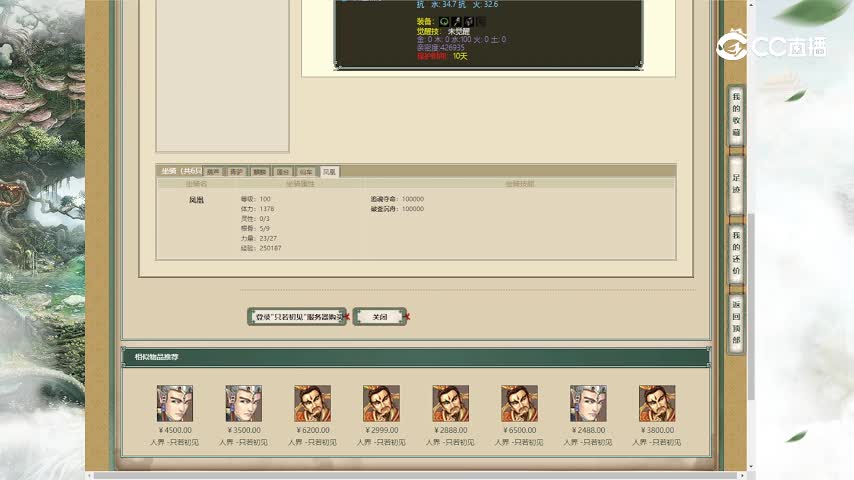Image resolution: width=854 pixels, height=480 pixels.
Task: Click the login to server purchase button
Action: point(297,317)
